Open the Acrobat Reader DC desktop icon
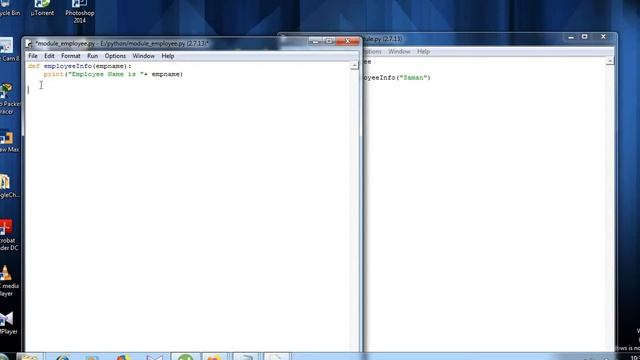 8,235
